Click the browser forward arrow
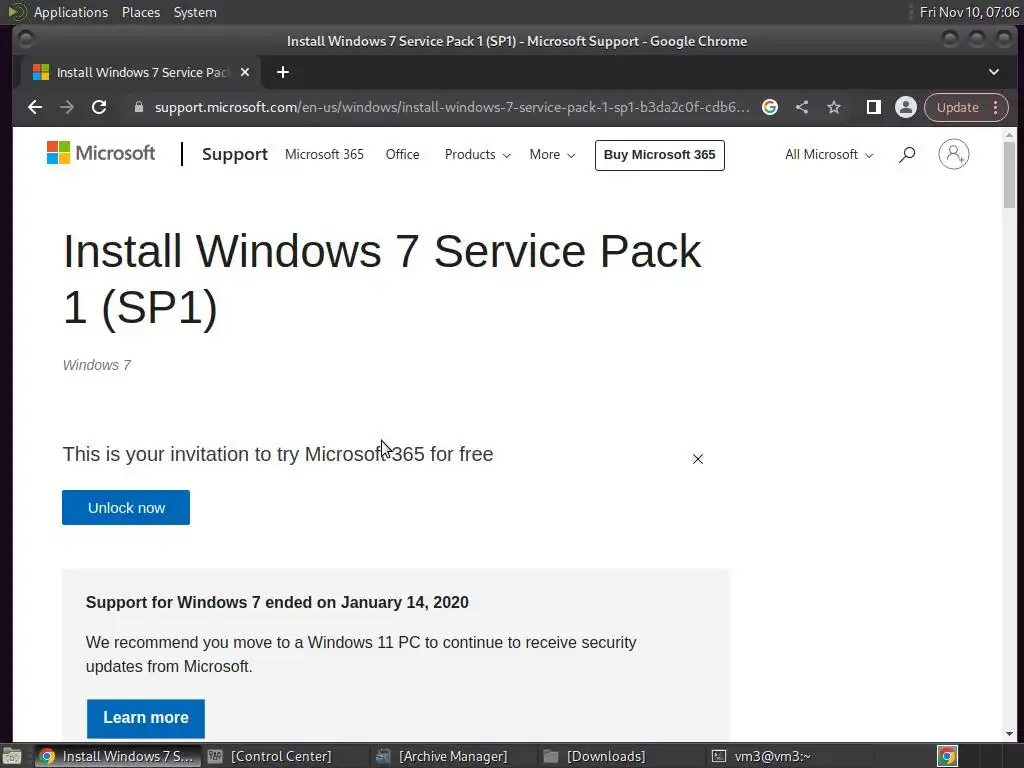Image resolution: width=1024 pixels, height=768 pixels. click(67, 107)
